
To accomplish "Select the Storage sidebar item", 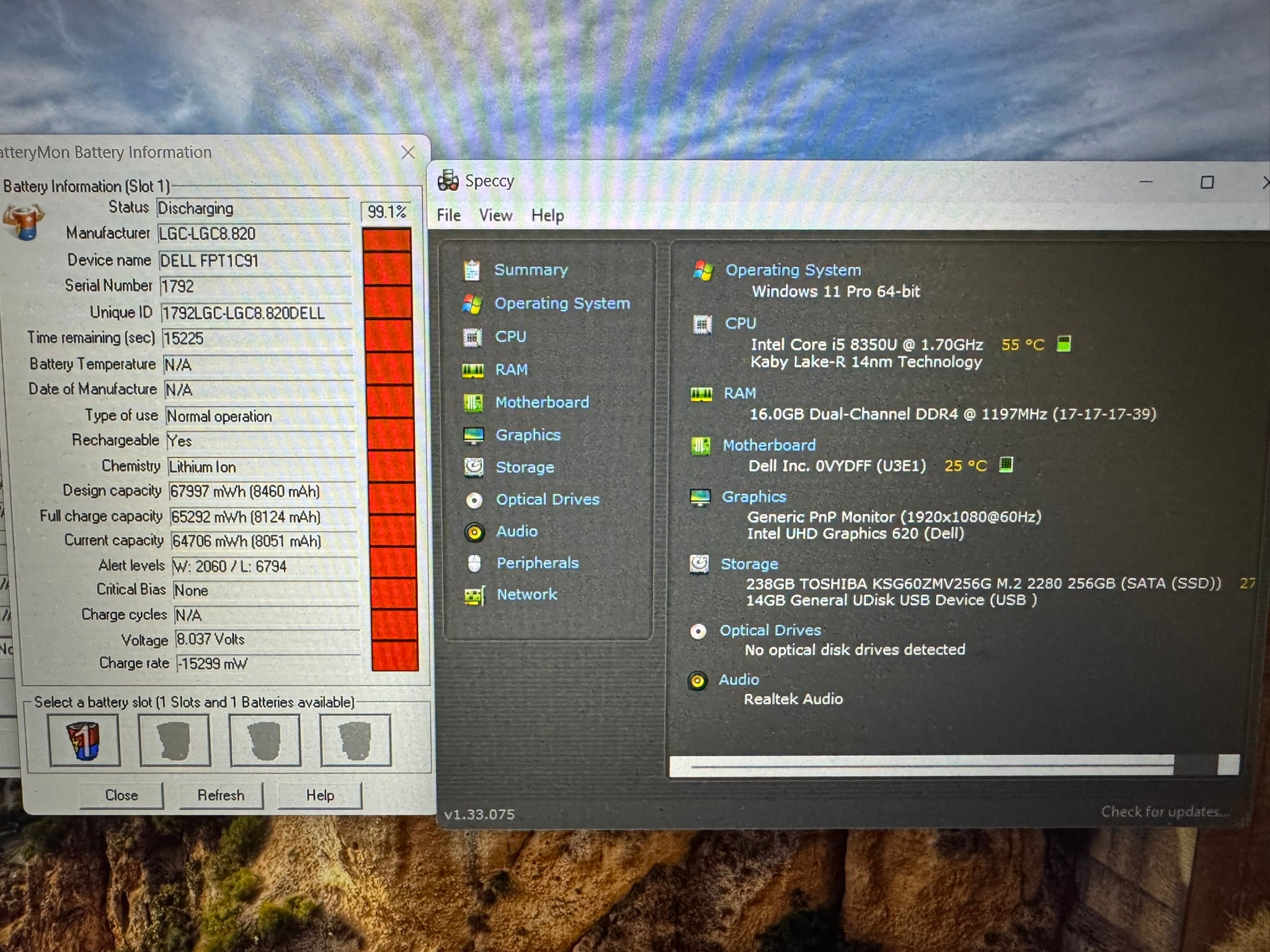I will click(x=525, y=467).
